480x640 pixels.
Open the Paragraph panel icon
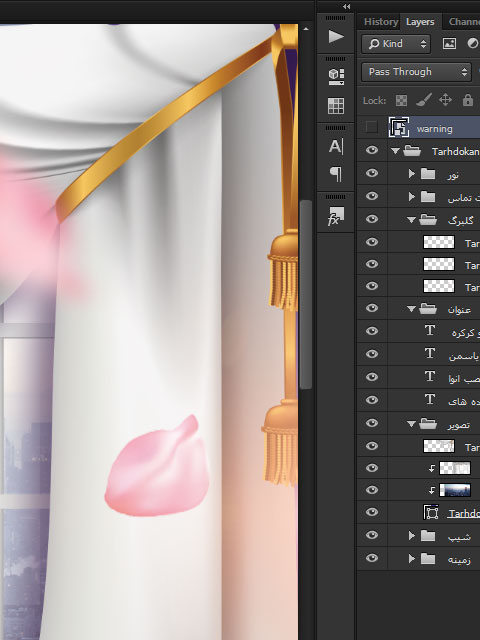coord(336,174)
